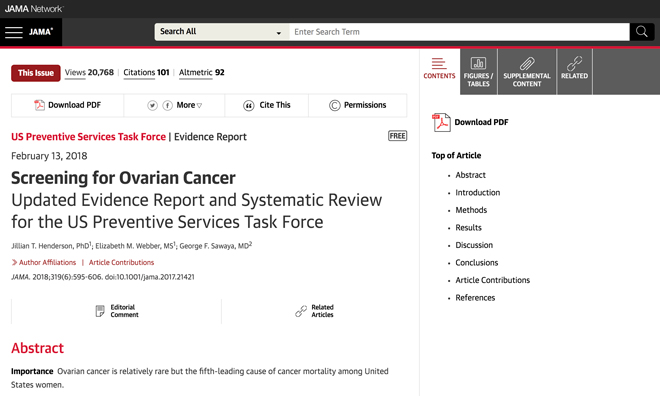Click the magnifying glass search icon
This screenshot has width=660, height=396.
point(641,32)
